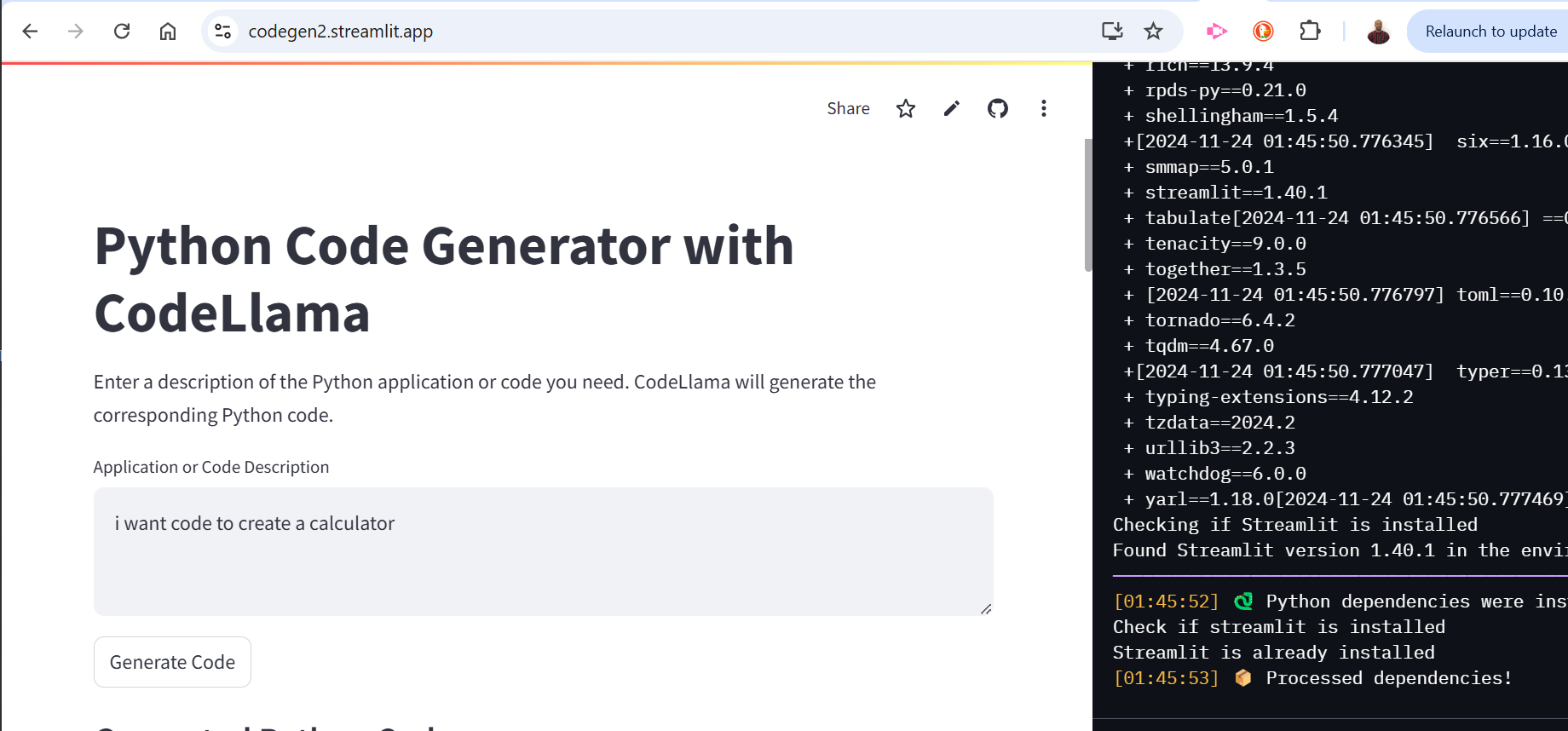Open the pink media control icon
The height and width of the screenshot is (731, 1568).
1217,32
